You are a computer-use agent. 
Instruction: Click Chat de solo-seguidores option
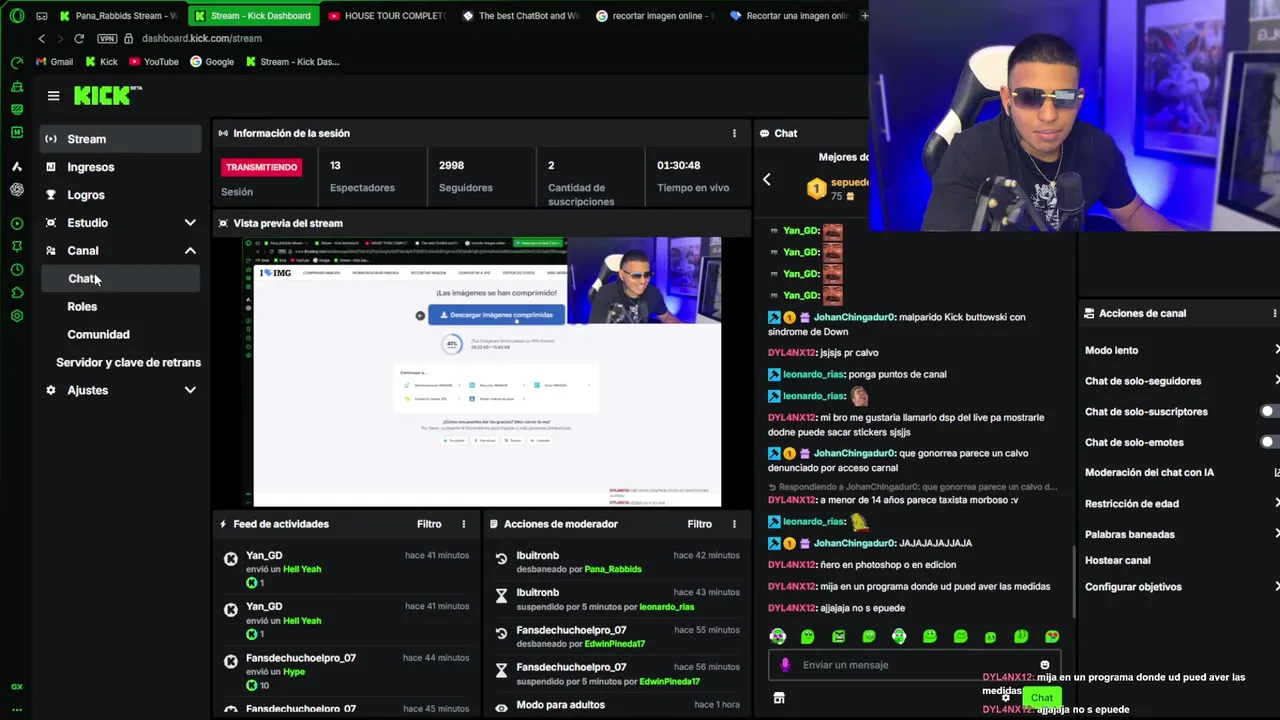[x=1143, y=381]
